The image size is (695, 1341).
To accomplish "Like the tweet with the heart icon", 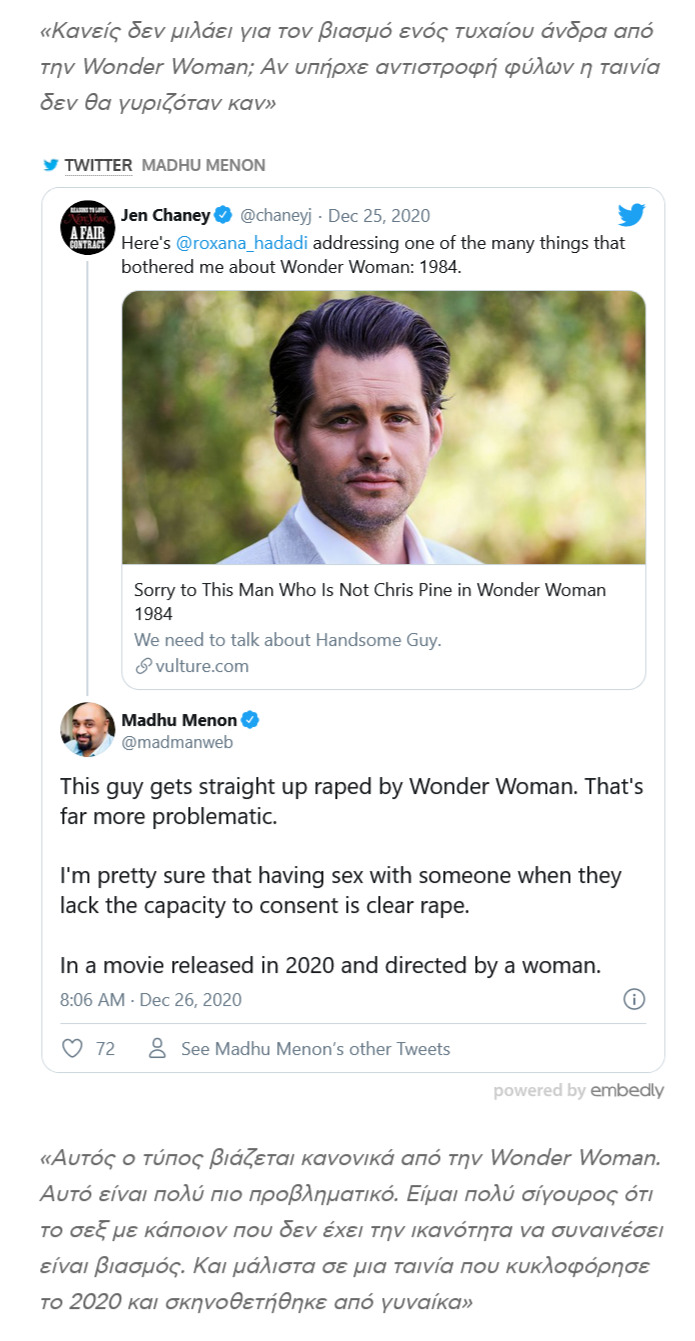I will tap(72, 1049).
